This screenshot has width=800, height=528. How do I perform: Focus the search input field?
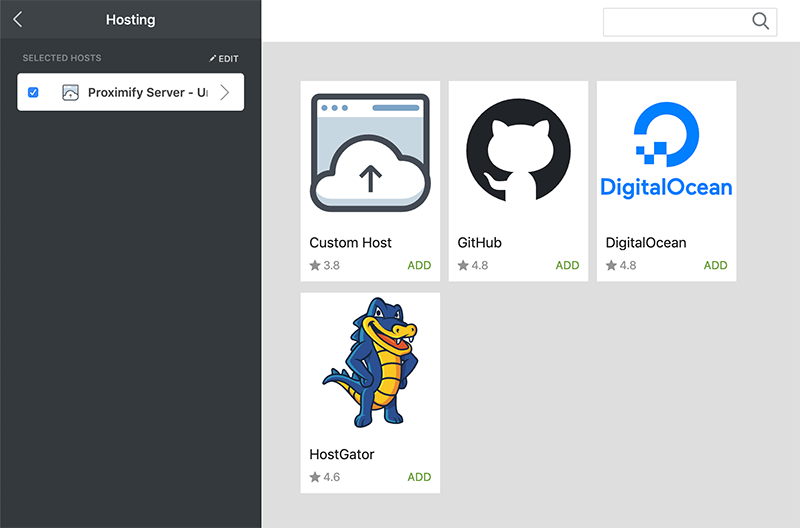tap(677, 22)
